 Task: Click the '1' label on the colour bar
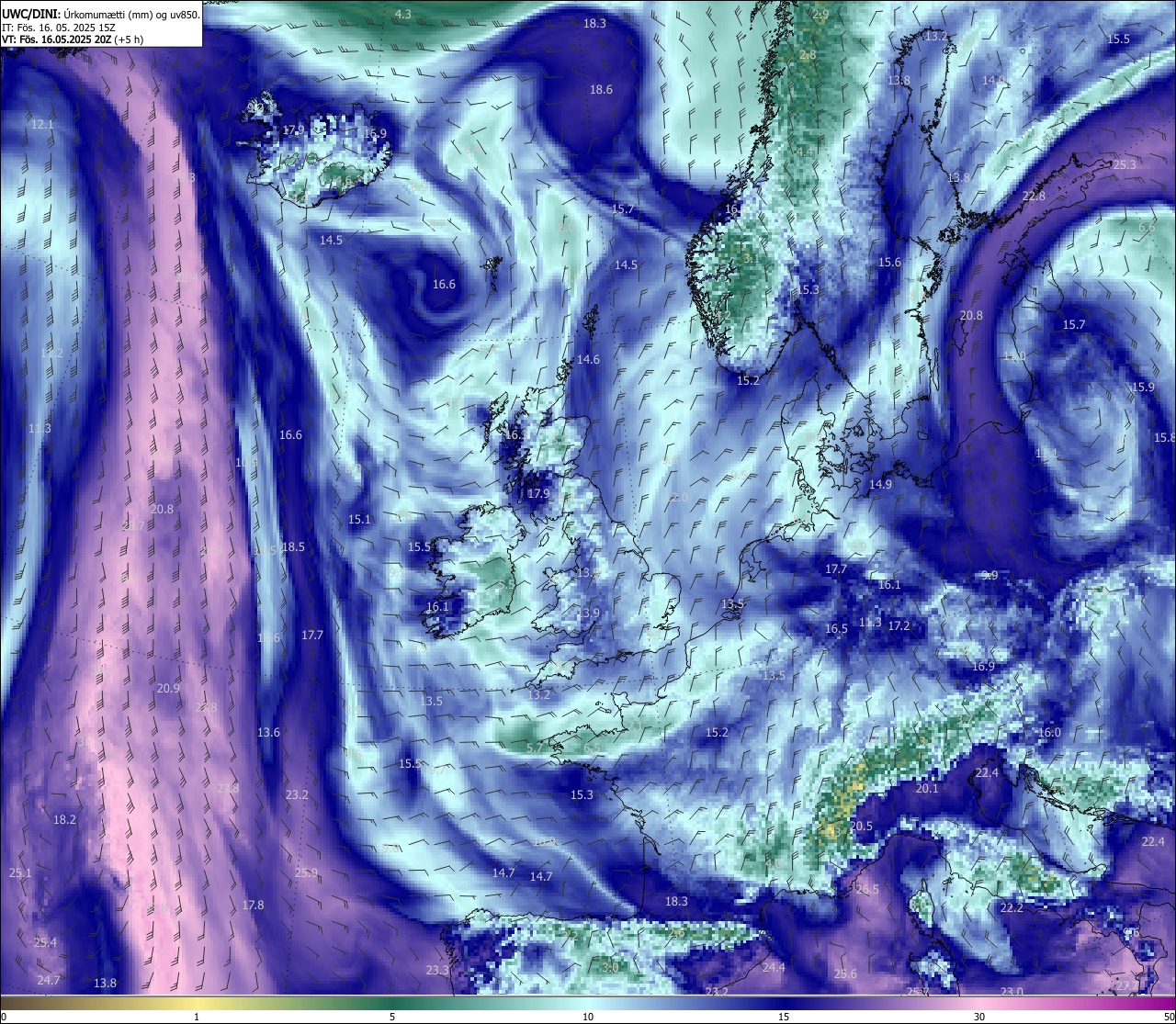197,1017
